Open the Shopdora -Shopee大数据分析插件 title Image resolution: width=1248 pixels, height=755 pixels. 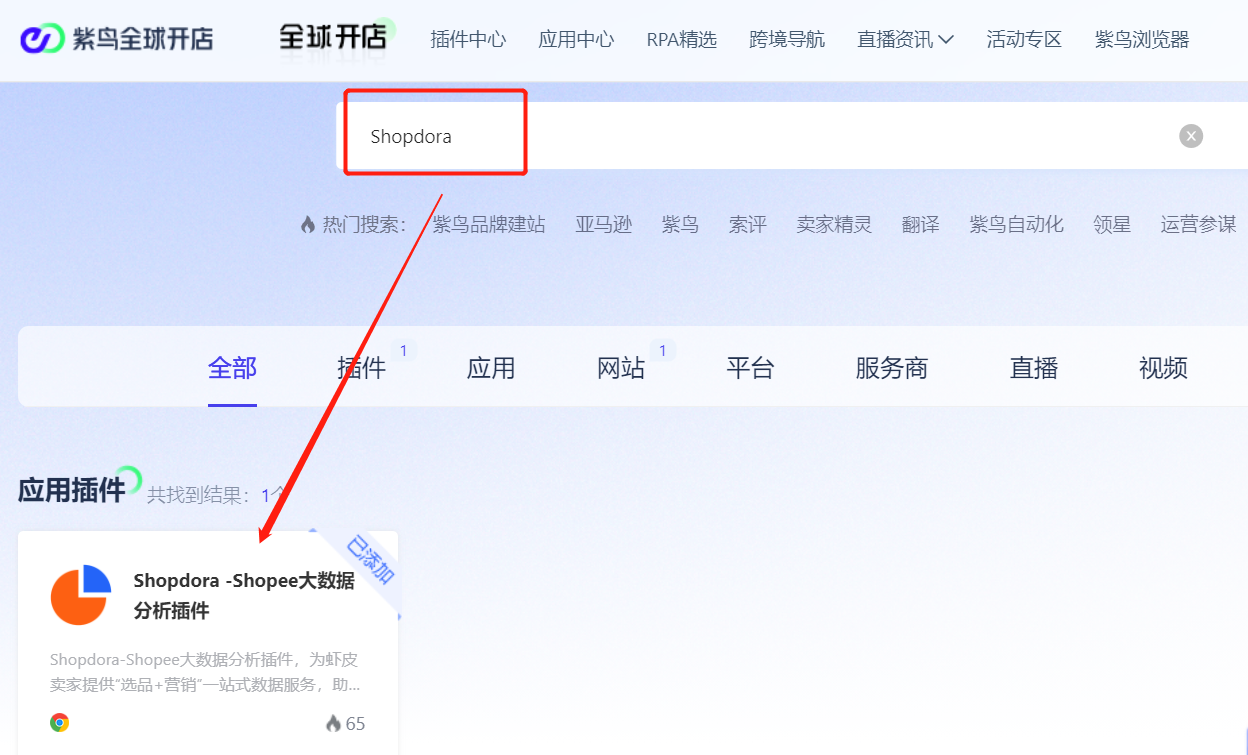(244, 595)
